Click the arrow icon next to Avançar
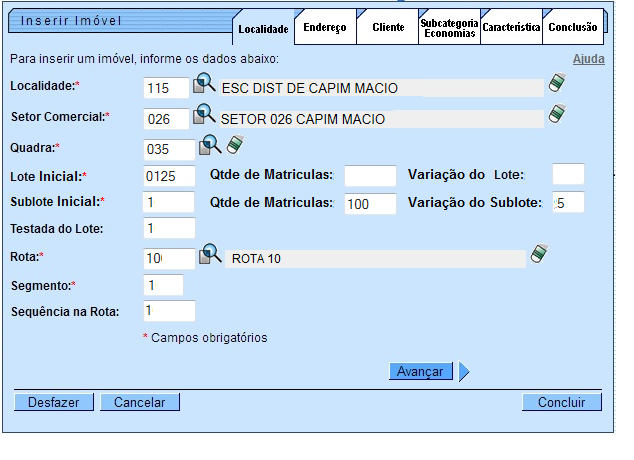Viewport: 634px width, 460px height. 464,372
